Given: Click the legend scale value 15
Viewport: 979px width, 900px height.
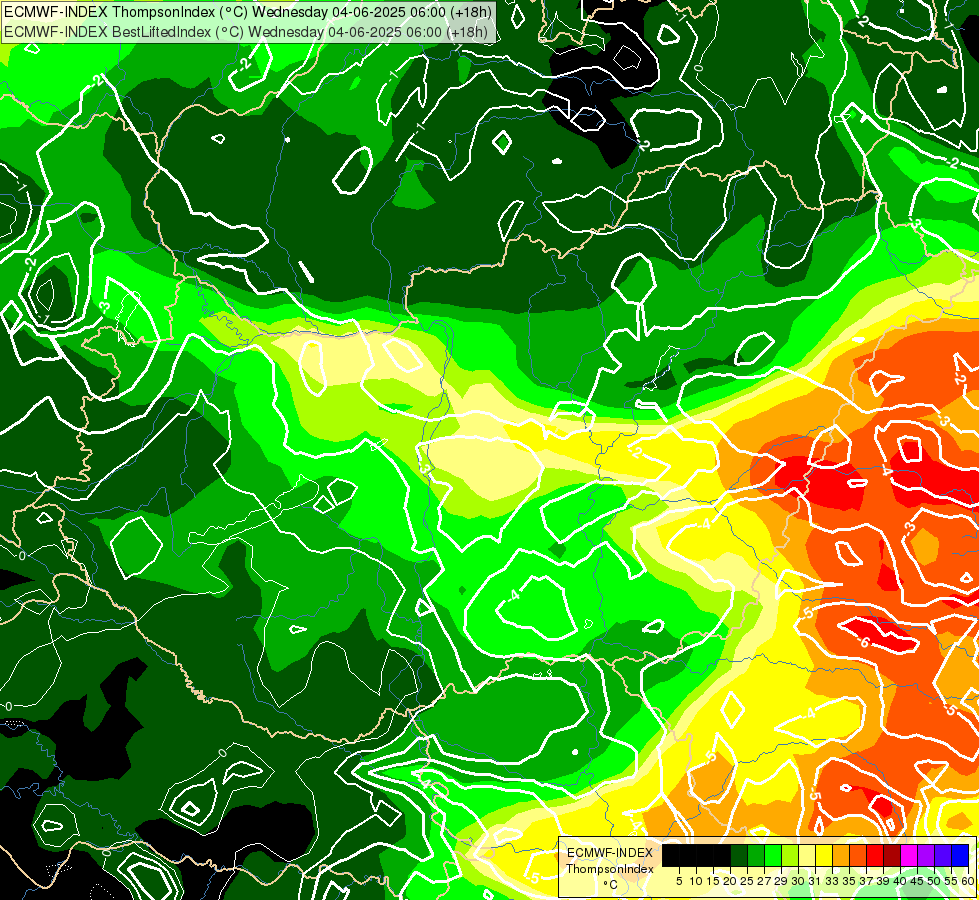Looking at the screenshot, I should [x=713, y=881].
